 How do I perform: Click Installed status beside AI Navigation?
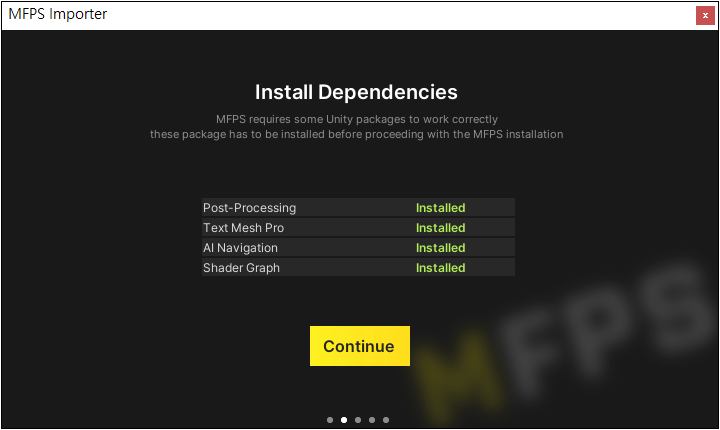click(441, 248)
